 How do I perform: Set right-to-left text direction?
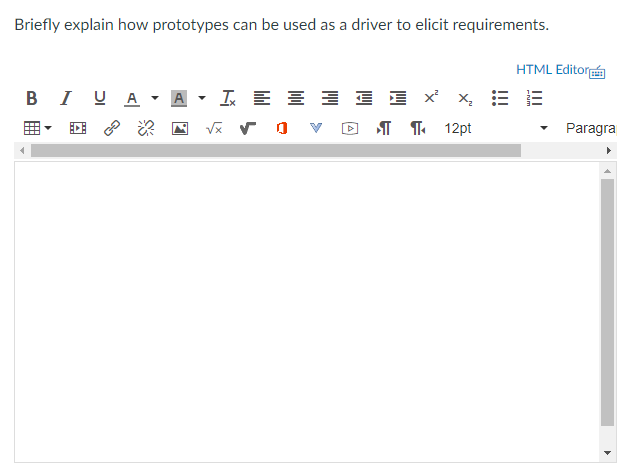click(417, 128)
